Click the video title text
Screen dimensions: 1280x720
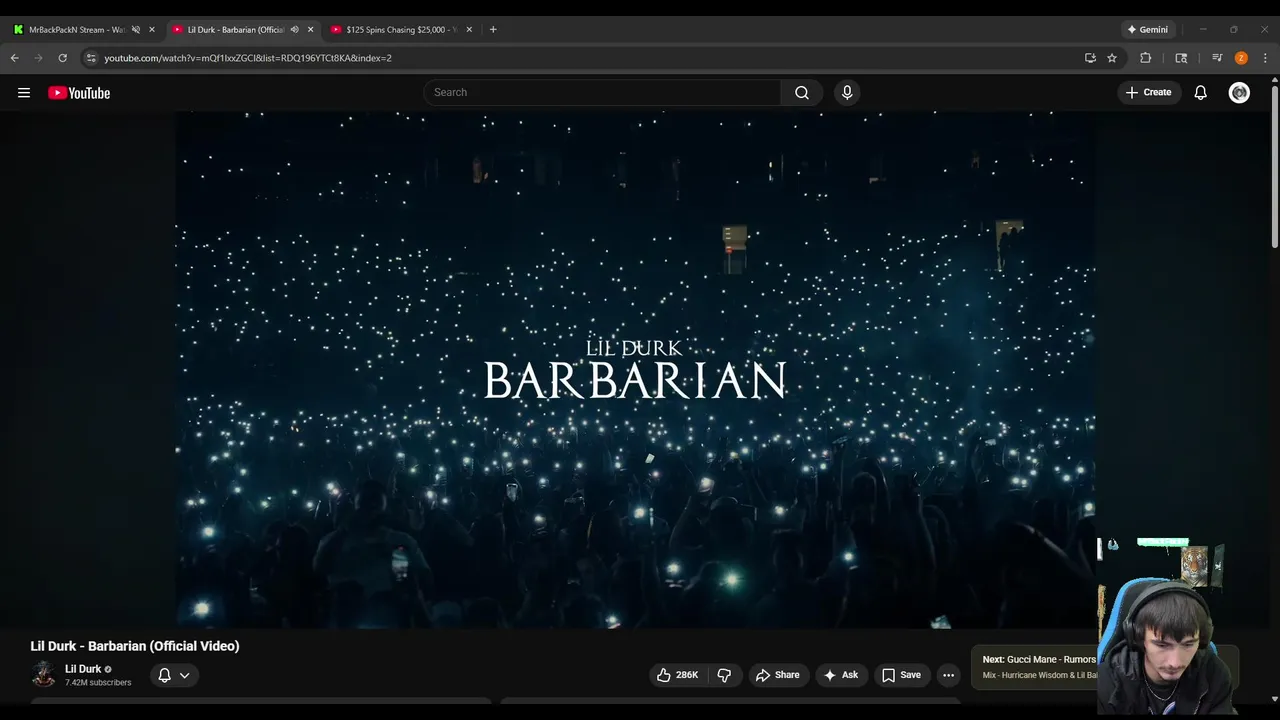pyautogui.click(x=135, y=646)
